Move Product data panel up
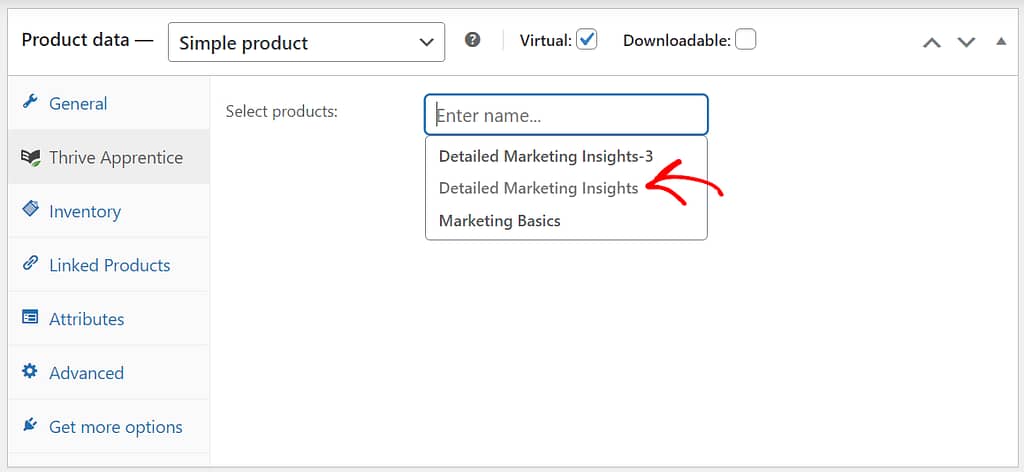1024x472 pixels. point(931,42)
